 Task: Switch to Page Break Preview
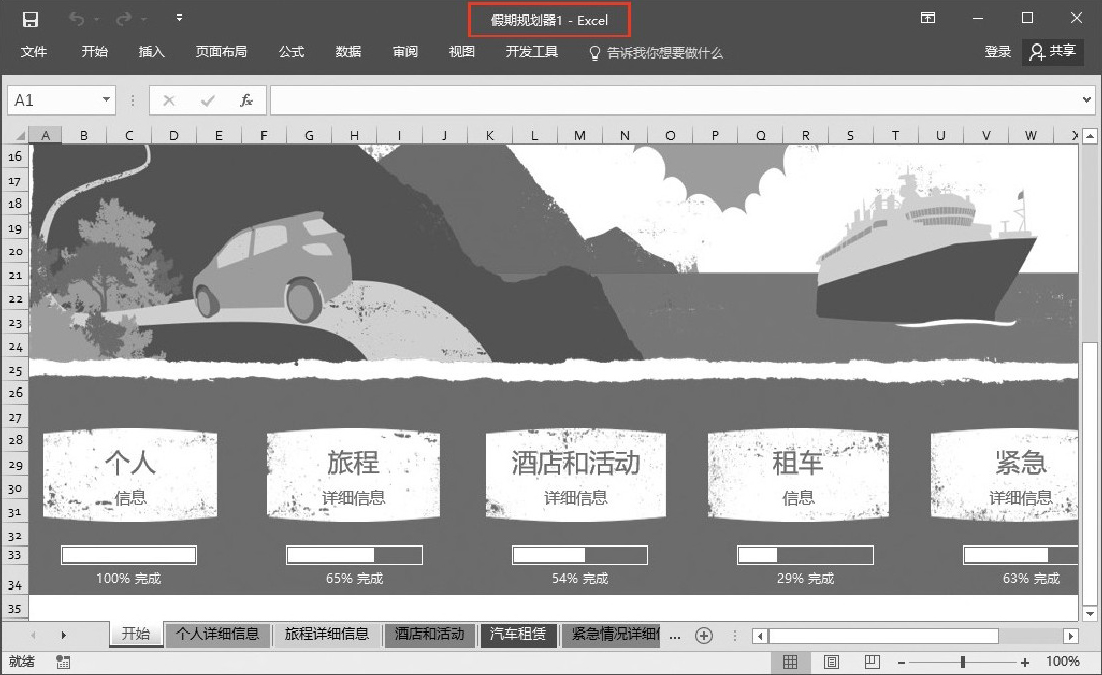point(871,662)
